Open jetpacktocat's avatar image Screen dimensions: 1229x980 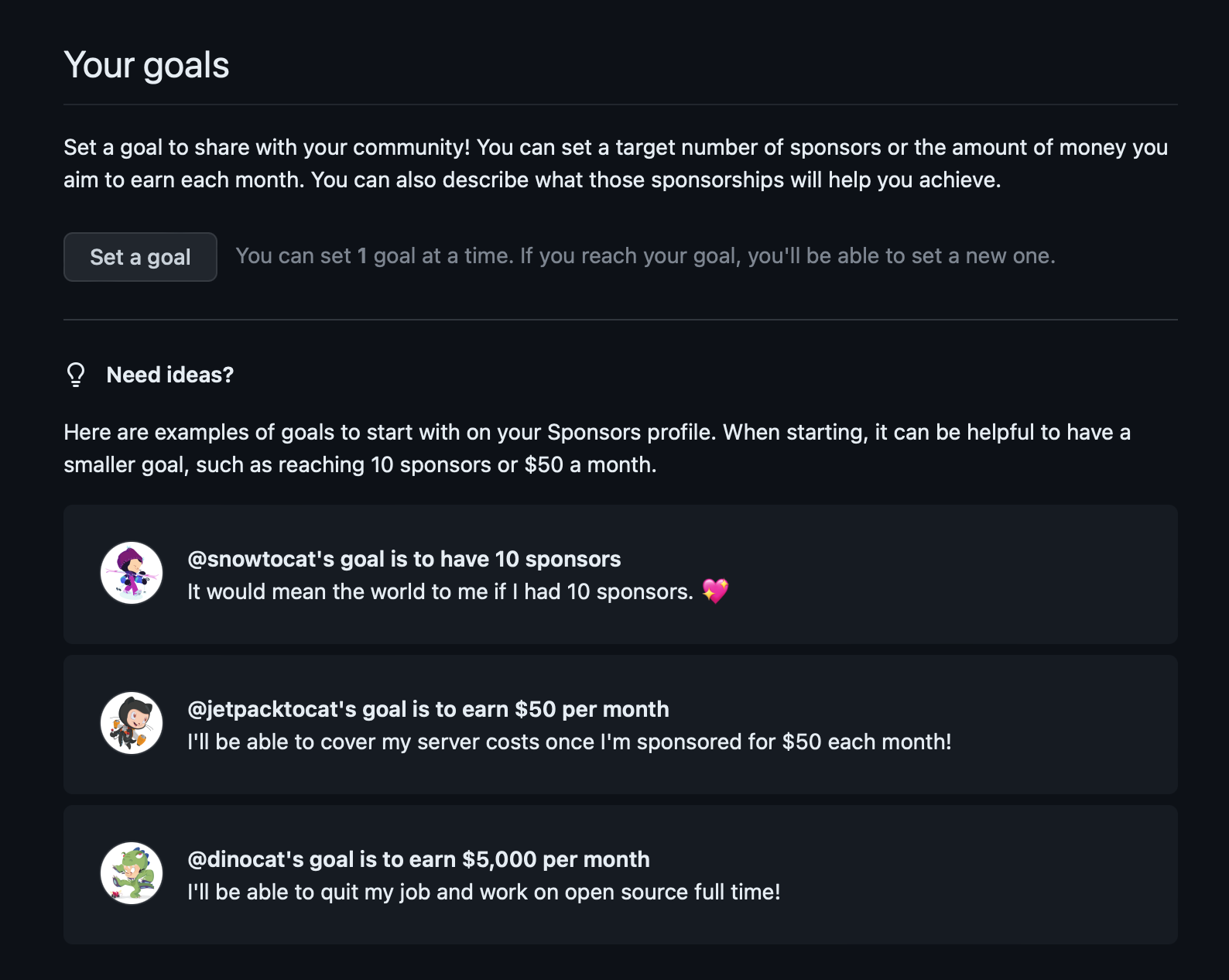132,723
